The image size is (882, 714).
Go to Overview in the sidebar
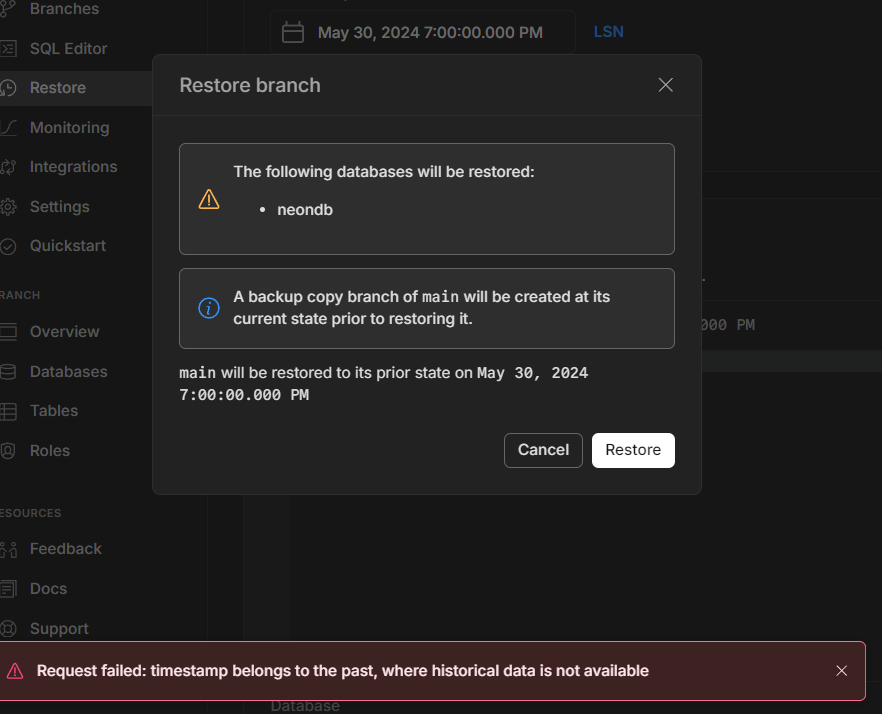point(64,332)
